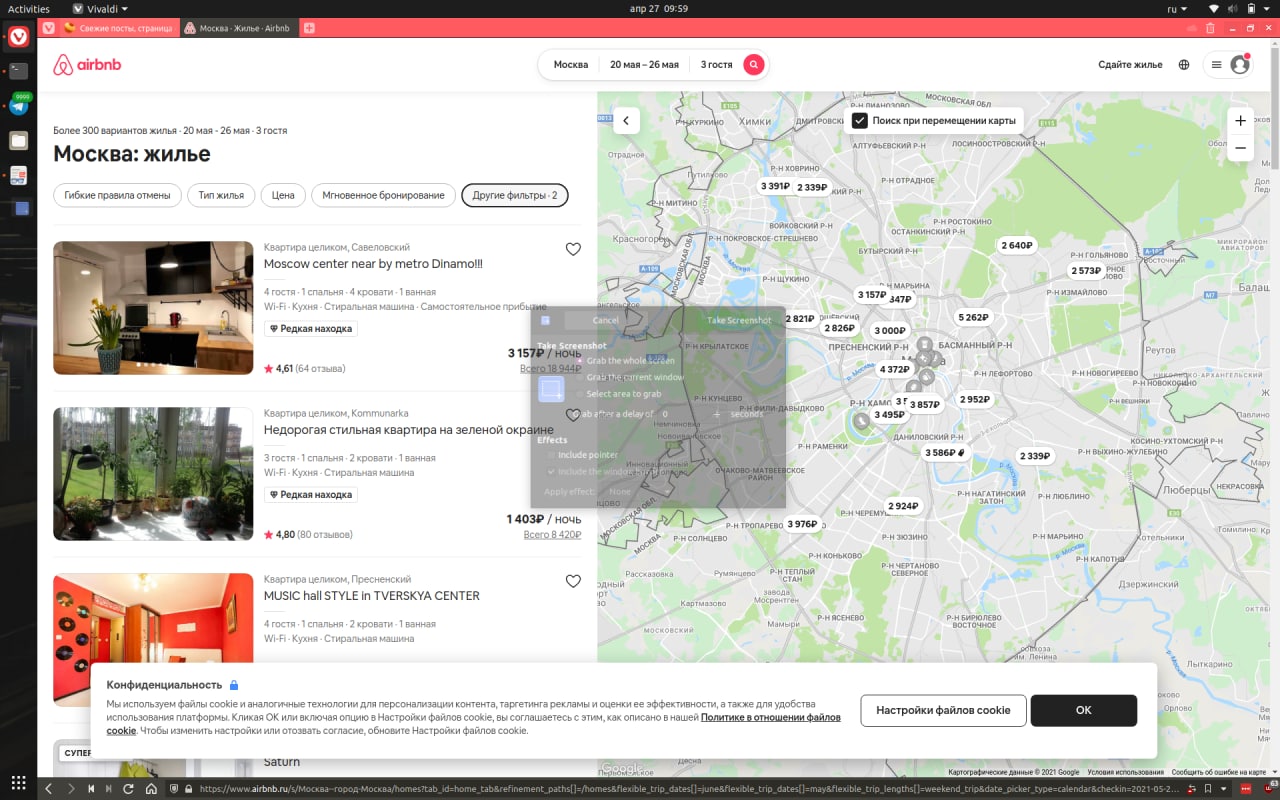The image size is (1280, 800).
Task: Click the kitchen photo of Dinamo listing
Action: (x=153, y=308)
